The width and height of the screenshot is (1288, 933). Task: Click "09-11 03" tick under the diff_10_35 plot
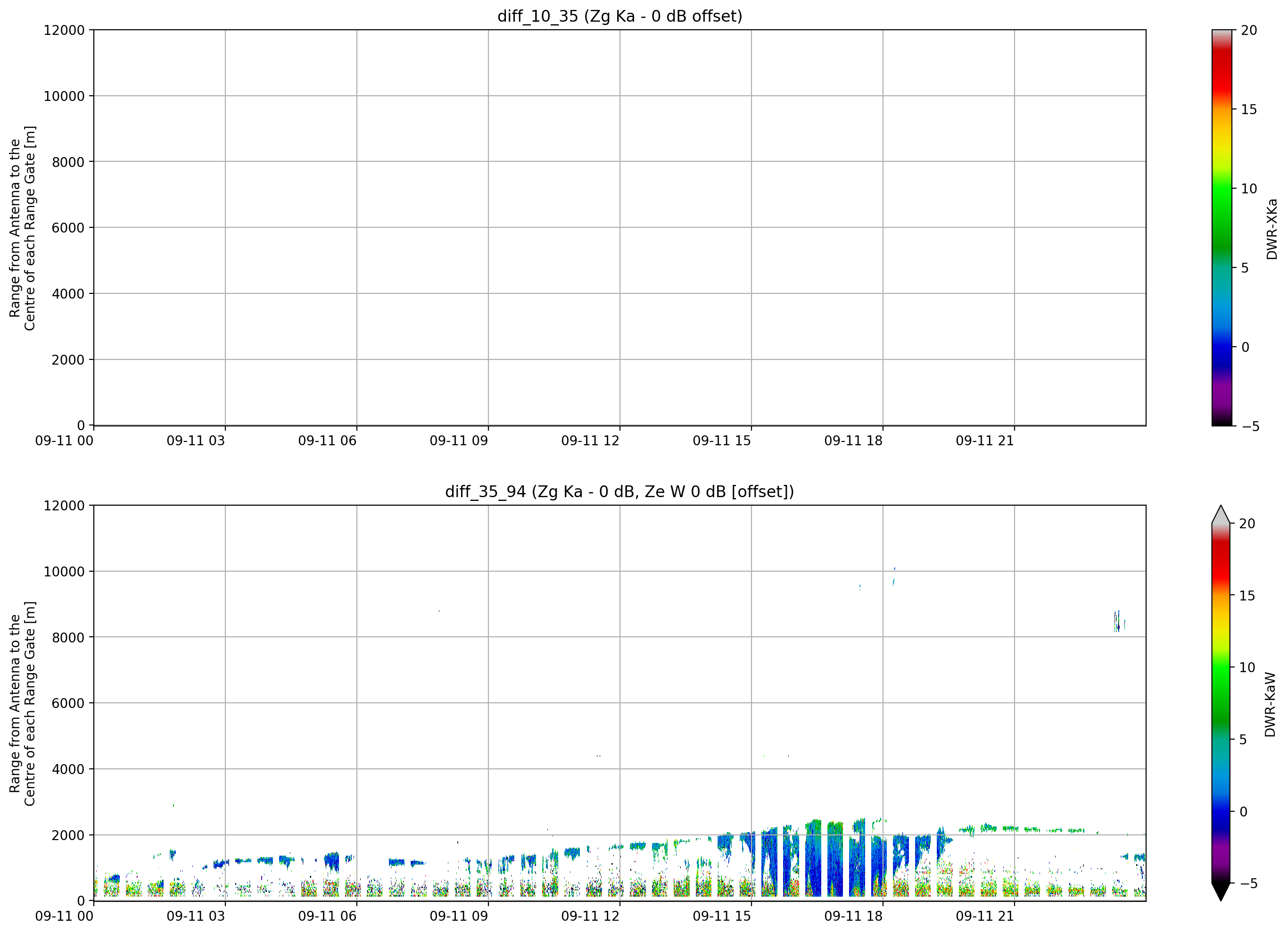(196, 441)
